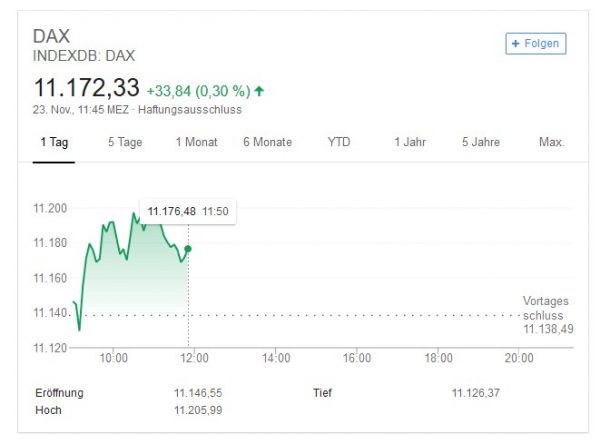Viewport: 600px width, 444px height.
Task: Open the 1 Monat chart range
Action: [x=196, y=142]
